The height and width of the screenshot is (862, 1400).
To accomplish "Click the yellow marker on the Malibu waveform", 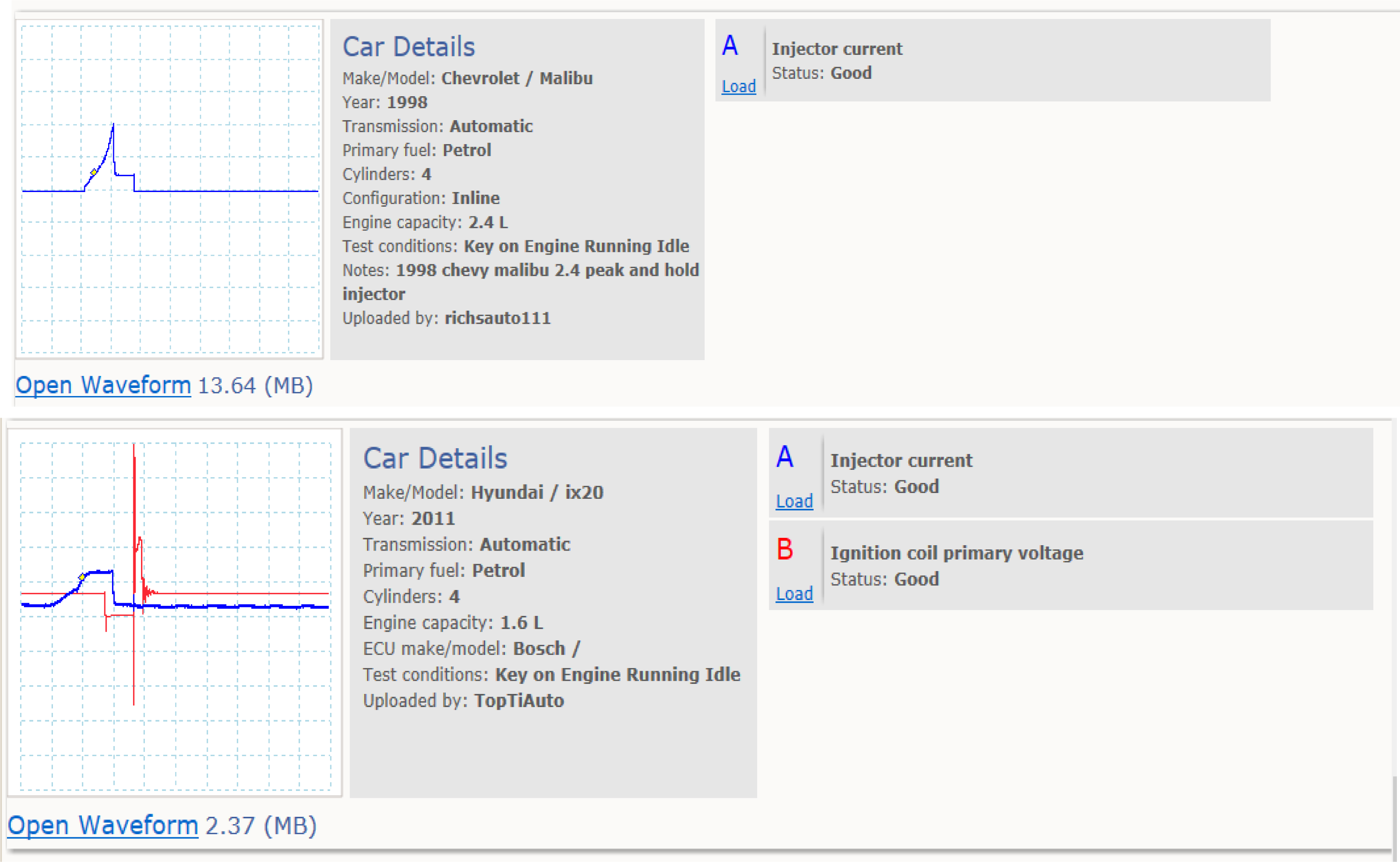I will [93, 172].
